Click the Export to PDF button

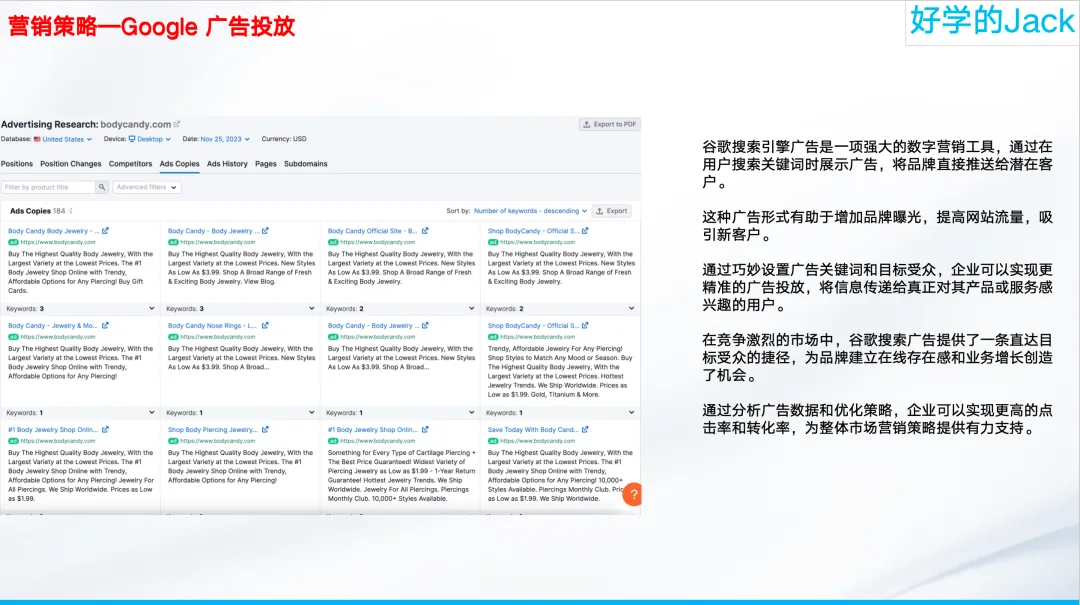(610, 125)
